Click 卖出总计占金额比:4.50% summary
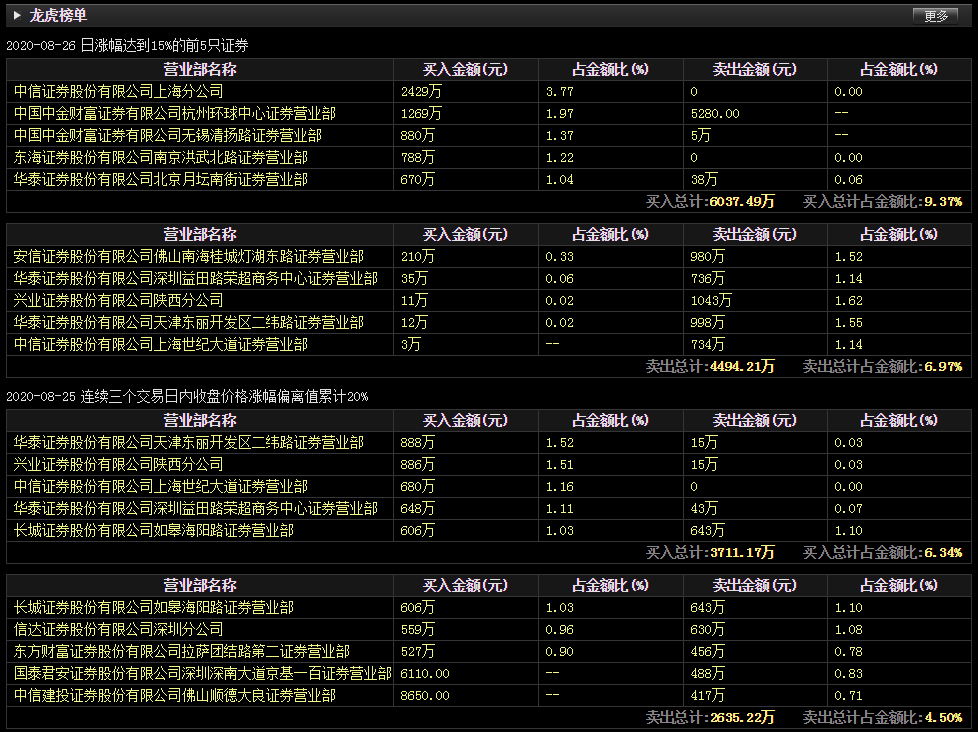Viewport: 978px width, 732px height. tap(882, 718)
